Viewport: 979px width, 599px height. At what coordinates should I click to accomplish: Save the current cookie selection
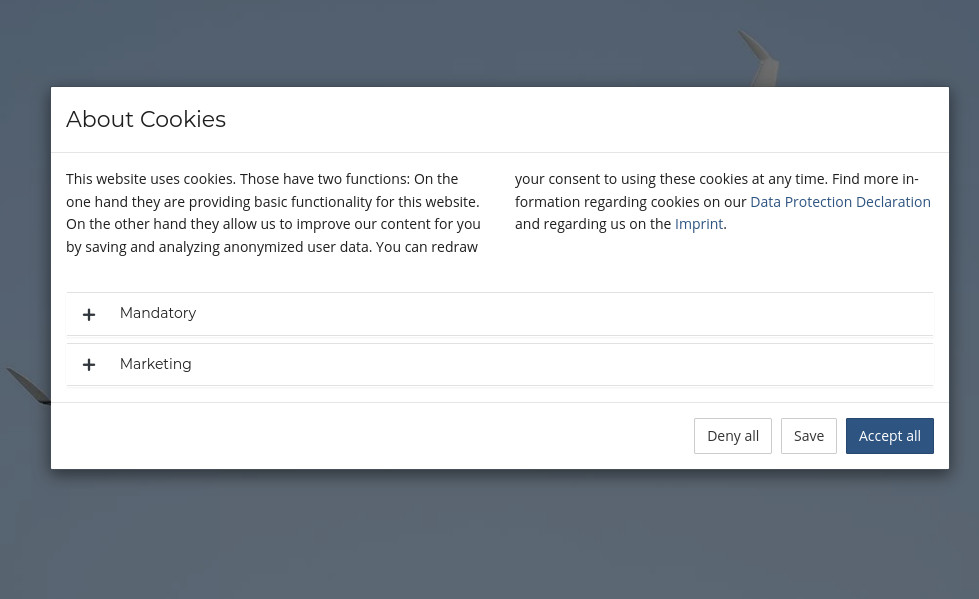[809, 436]
